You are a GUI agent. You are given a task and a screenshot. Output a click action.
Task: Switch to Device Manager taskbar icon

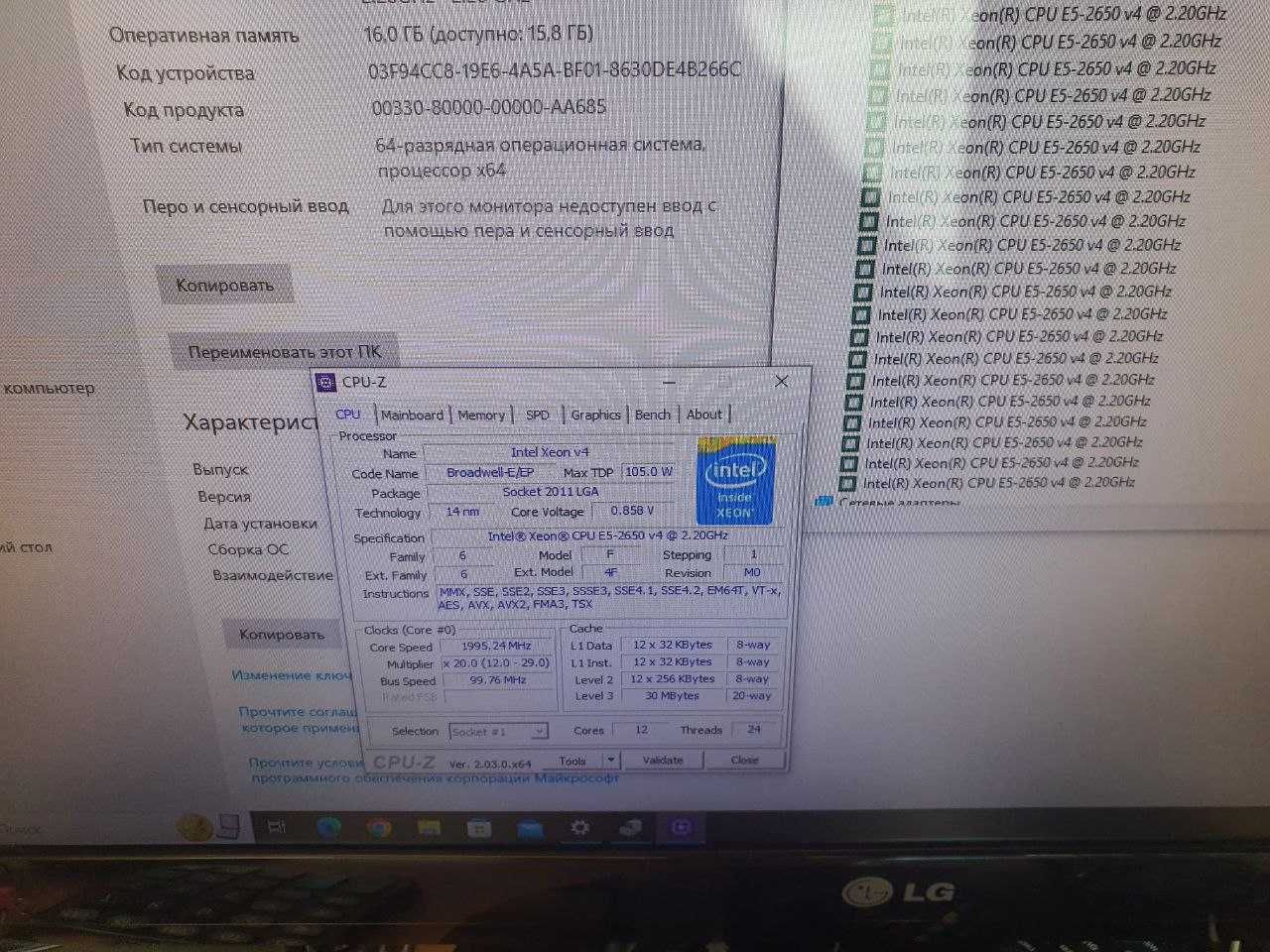629,826
